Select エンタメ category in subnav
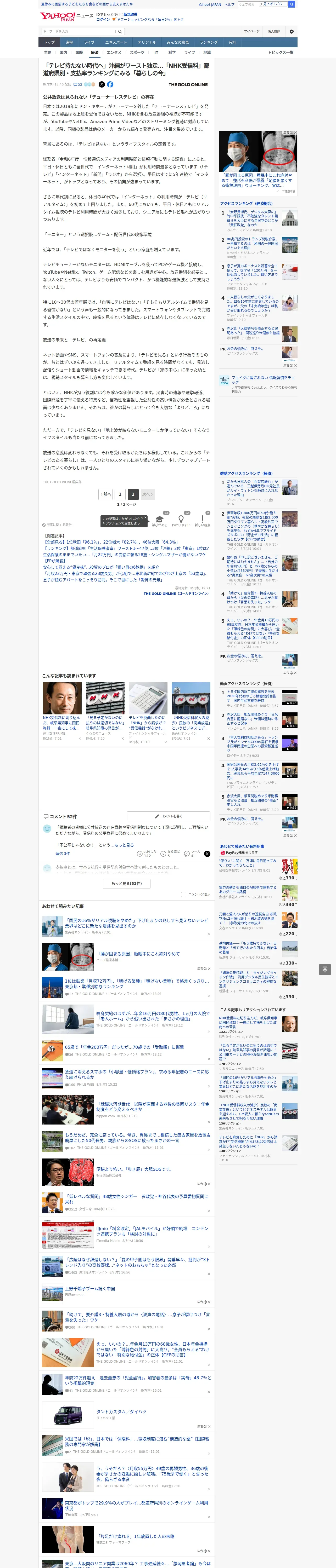Viewport: 336px width, 1568px height. pyautogui.click(x=114, y=52)
